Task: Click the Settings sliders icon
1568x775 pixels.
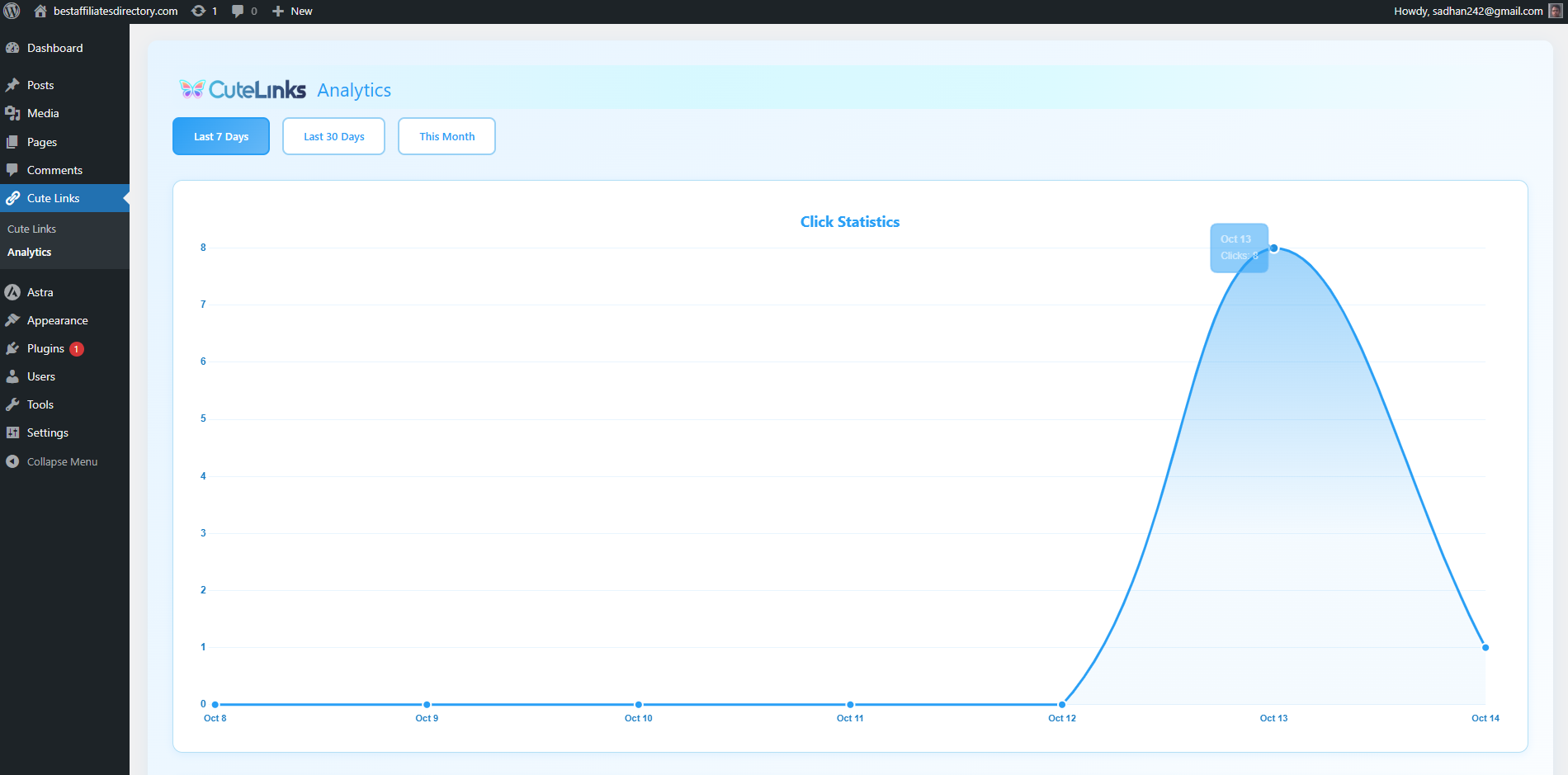Action: [12, 432]
